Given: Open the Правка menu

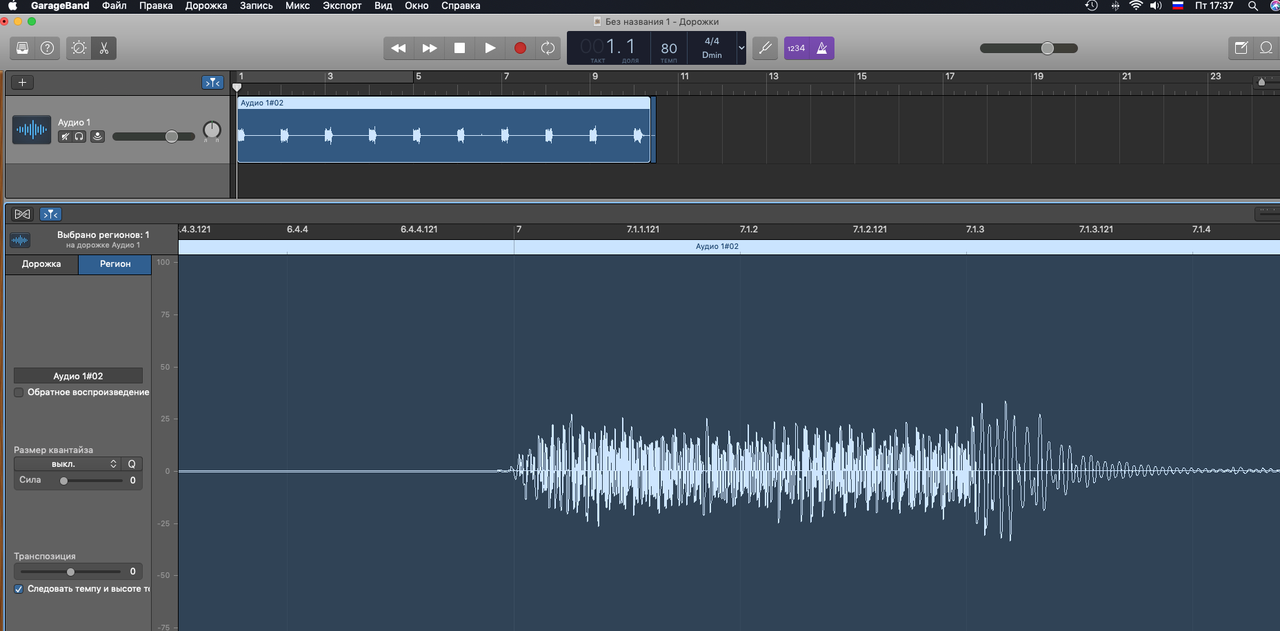Looking at the screenshot, I should tap(156, 6).
